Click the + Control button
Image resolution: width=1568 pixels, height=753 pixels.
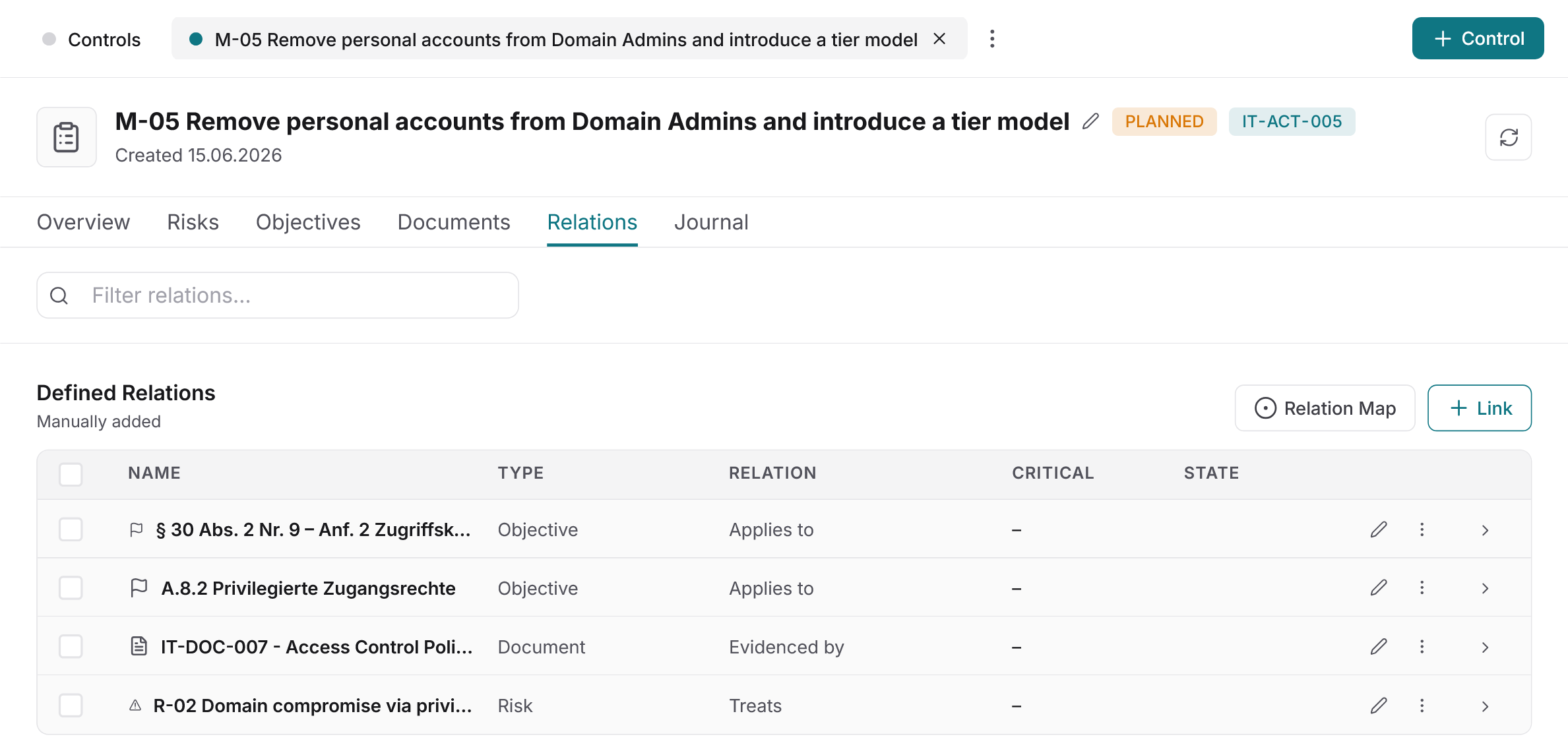pyautogui.click(x=1478, y=38)
